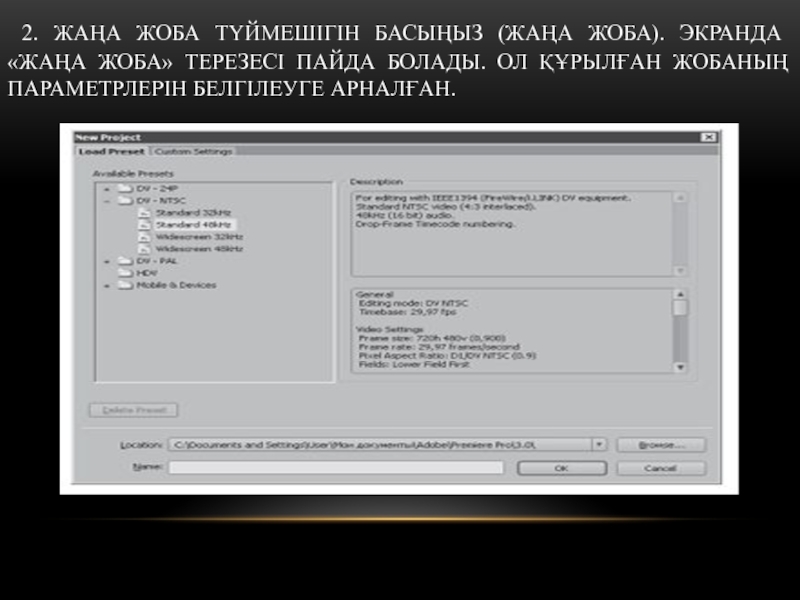Screen dimensions: 800x600
Task: Select the DV - NTSC label
Action: pos(161,201)
